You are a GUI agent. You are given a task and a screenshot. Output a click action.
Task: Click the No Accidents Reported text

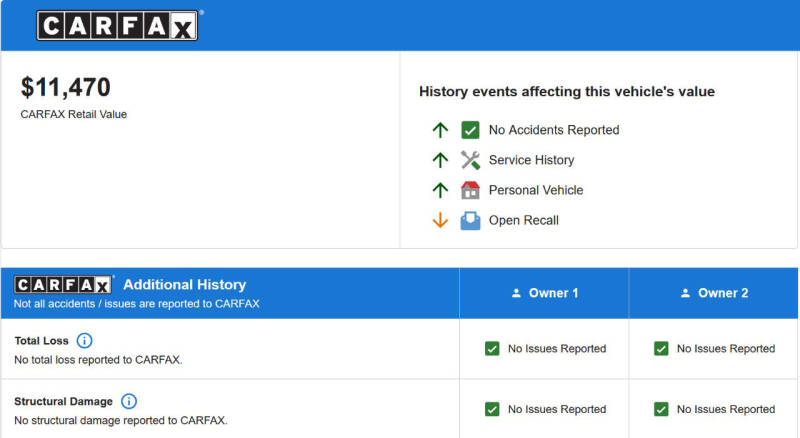tap(554, 130)
